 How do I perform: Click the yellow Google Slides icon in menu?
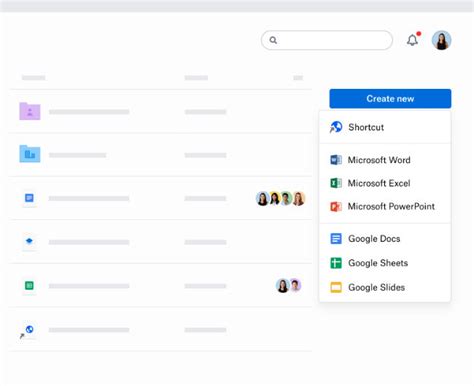(336, 287)
